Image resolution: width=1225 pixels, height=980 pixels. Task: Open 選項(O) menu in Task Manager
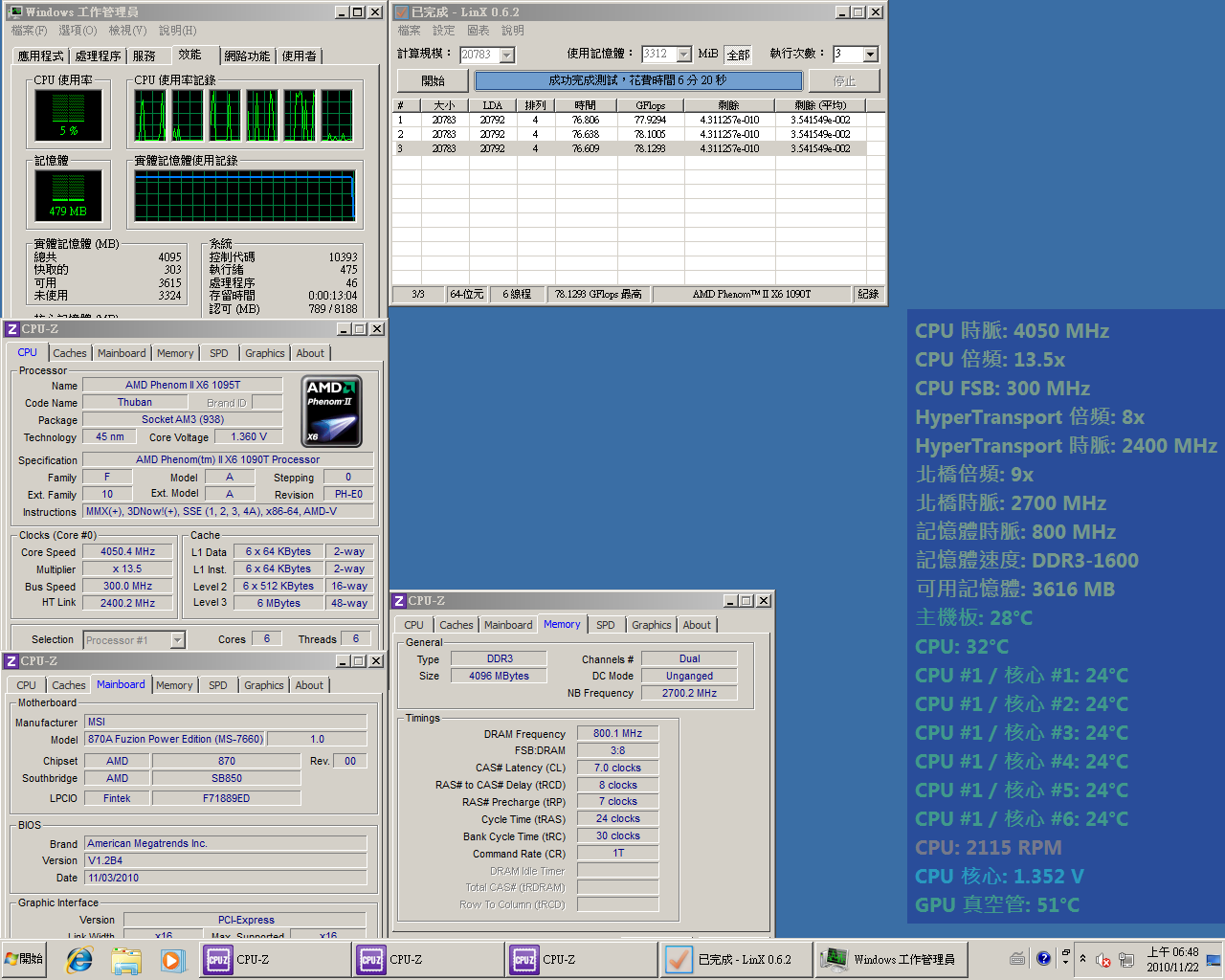click(78, 31)
